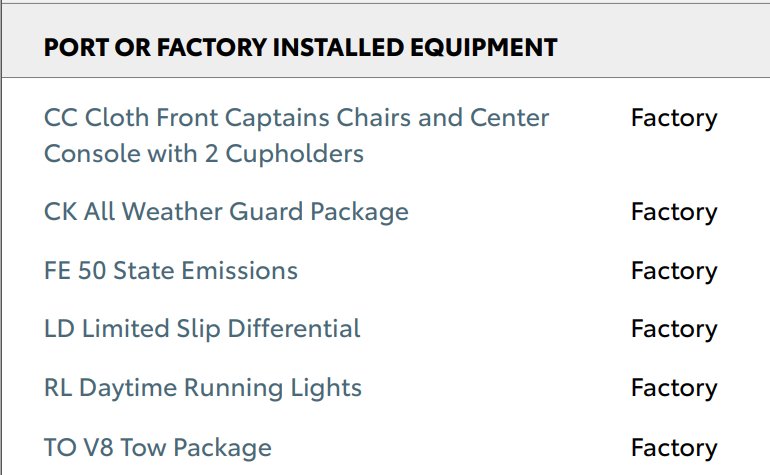Click Factory beside Daytime Running Lights
Image resolution: width=770 pixels, height=475 pixels.
point(674,388)
